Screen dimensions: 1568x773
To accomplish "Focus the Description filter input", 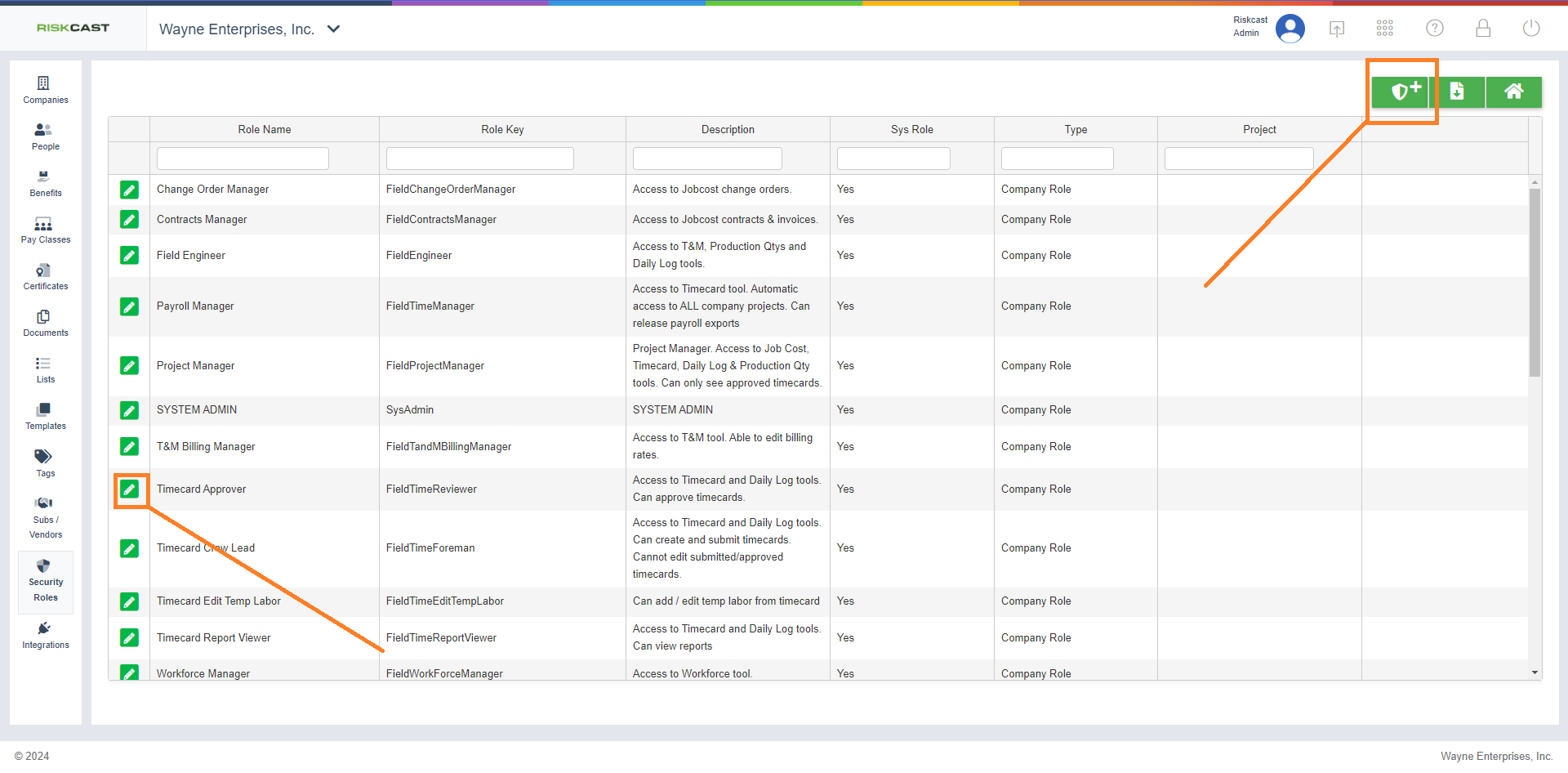I will [707, 159].
